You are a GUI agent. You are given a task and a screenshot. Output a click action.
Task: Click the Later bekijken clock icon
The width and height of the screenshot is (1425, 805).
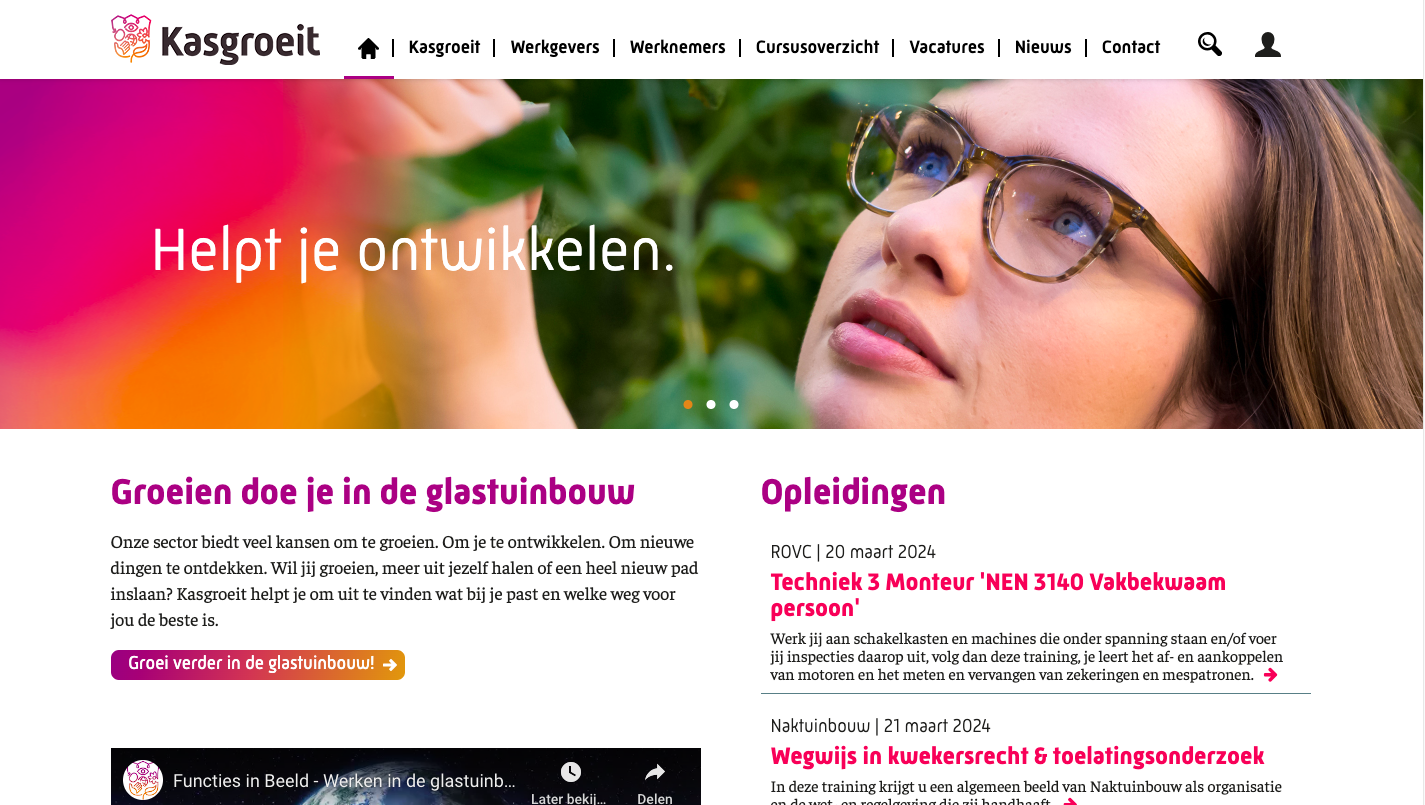(x=570, y=771)
